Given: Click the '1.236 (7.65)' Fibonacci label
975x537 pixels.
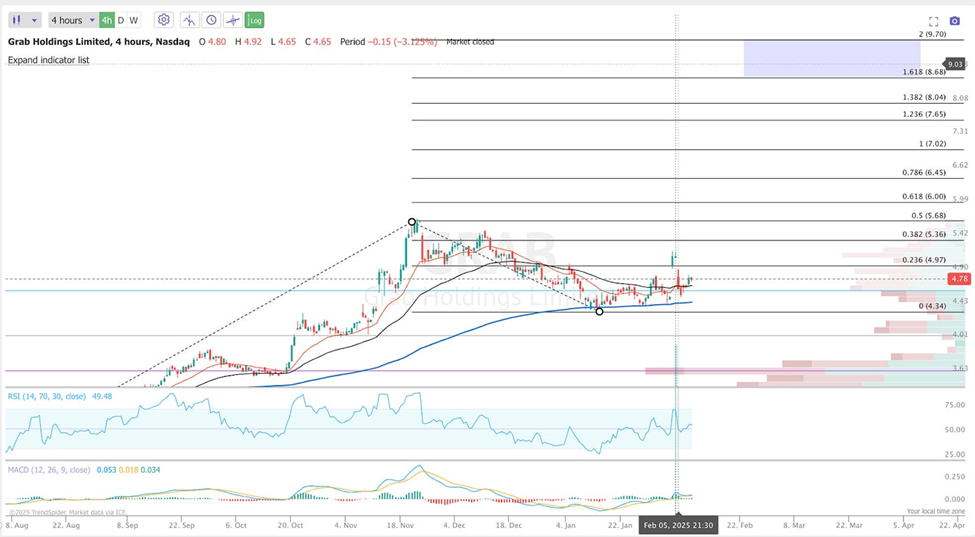Looking at the screenshot, I should [x=924, y=114].
